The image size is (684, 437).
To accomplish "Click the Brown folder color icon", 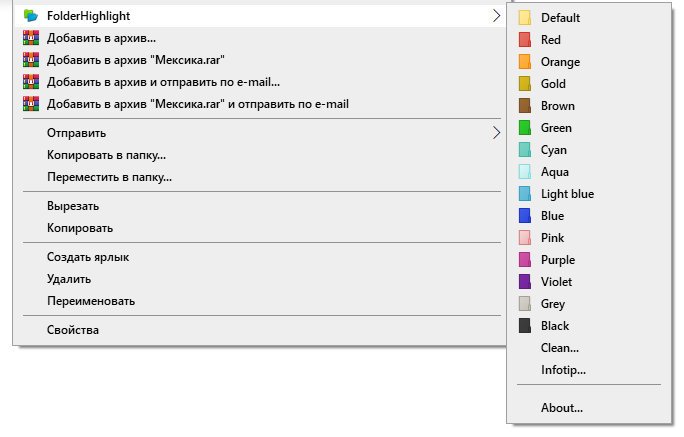I will (525, 106).
